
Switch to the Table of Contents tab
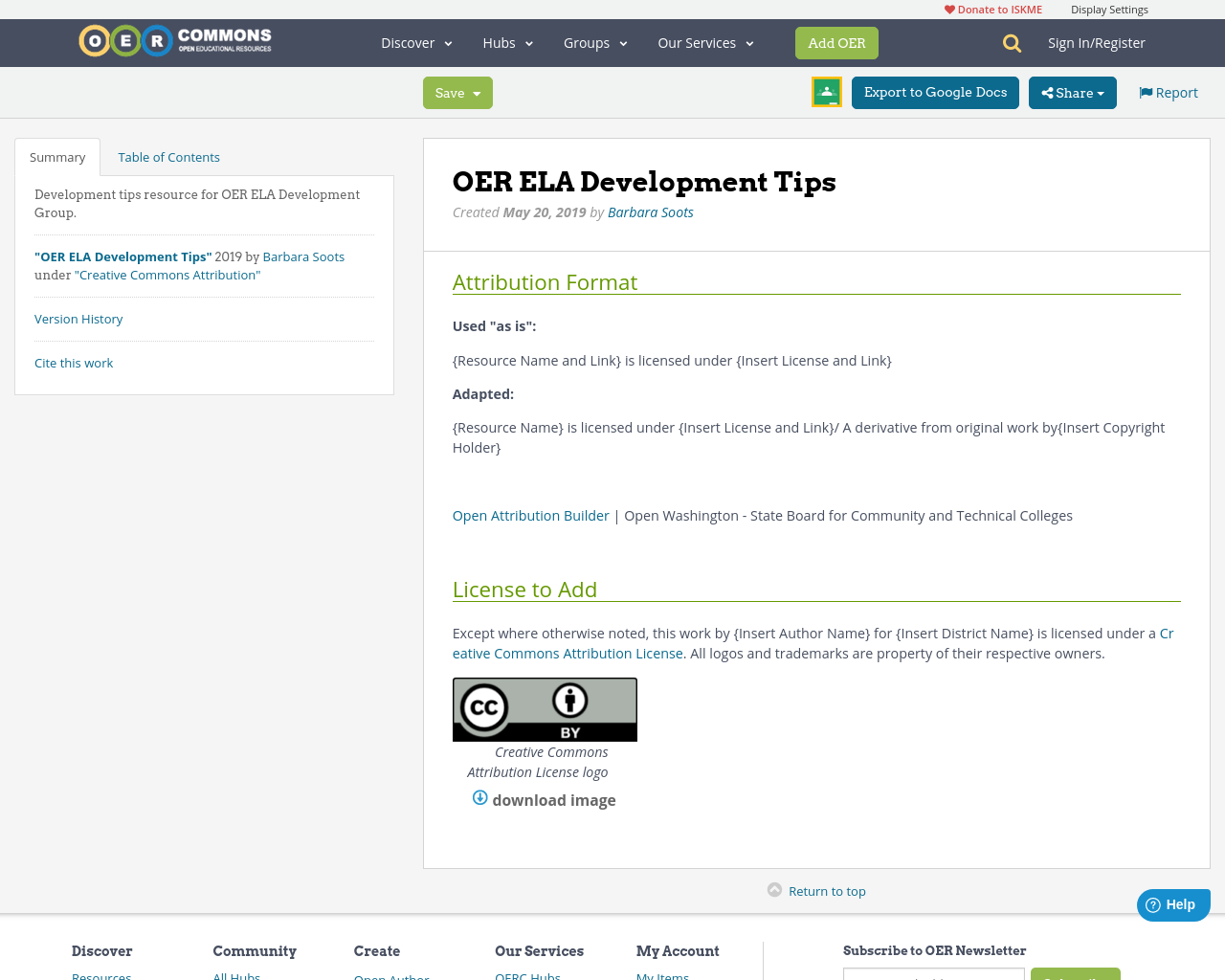168,157
